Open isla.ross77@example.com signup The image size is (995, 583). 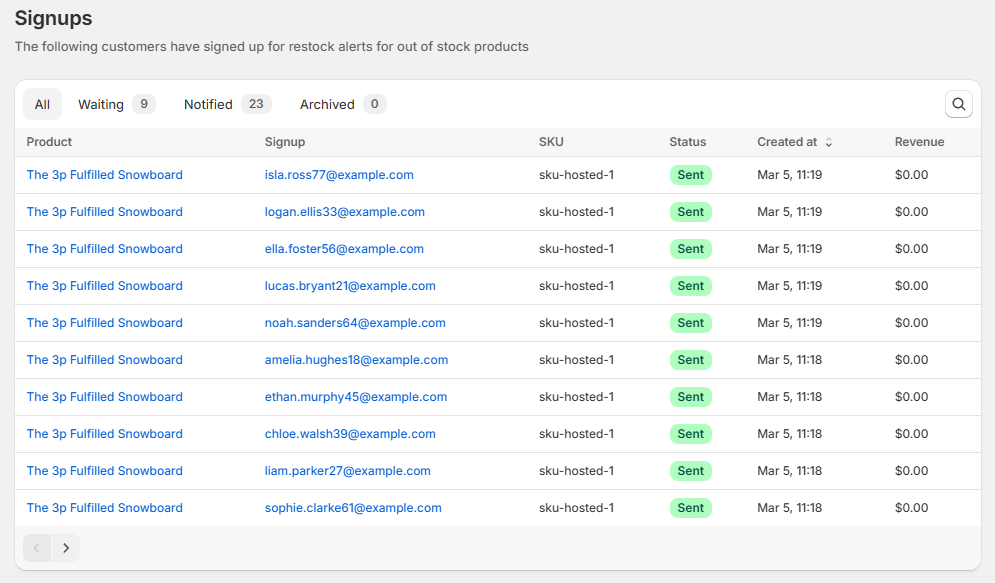point(339,175)
